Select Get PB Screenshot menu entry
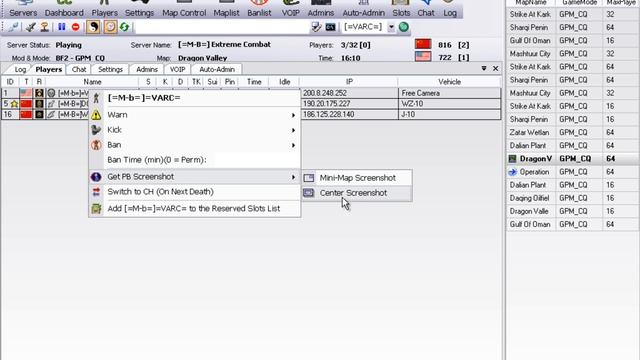 click(x=194, y=177)
